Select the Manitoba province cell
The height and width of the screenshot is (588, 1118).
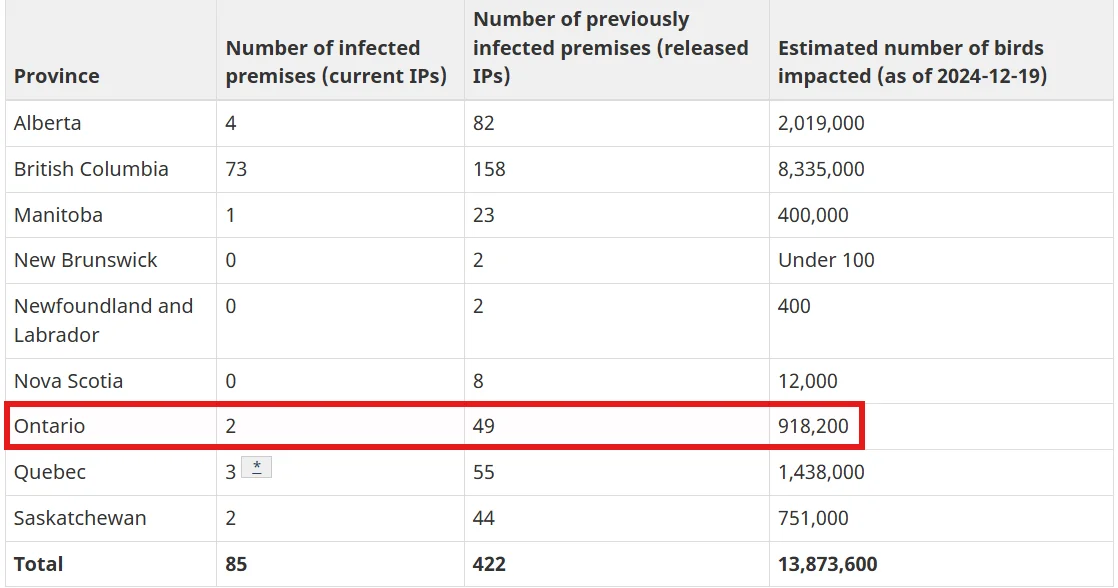(x=58, y=215)
